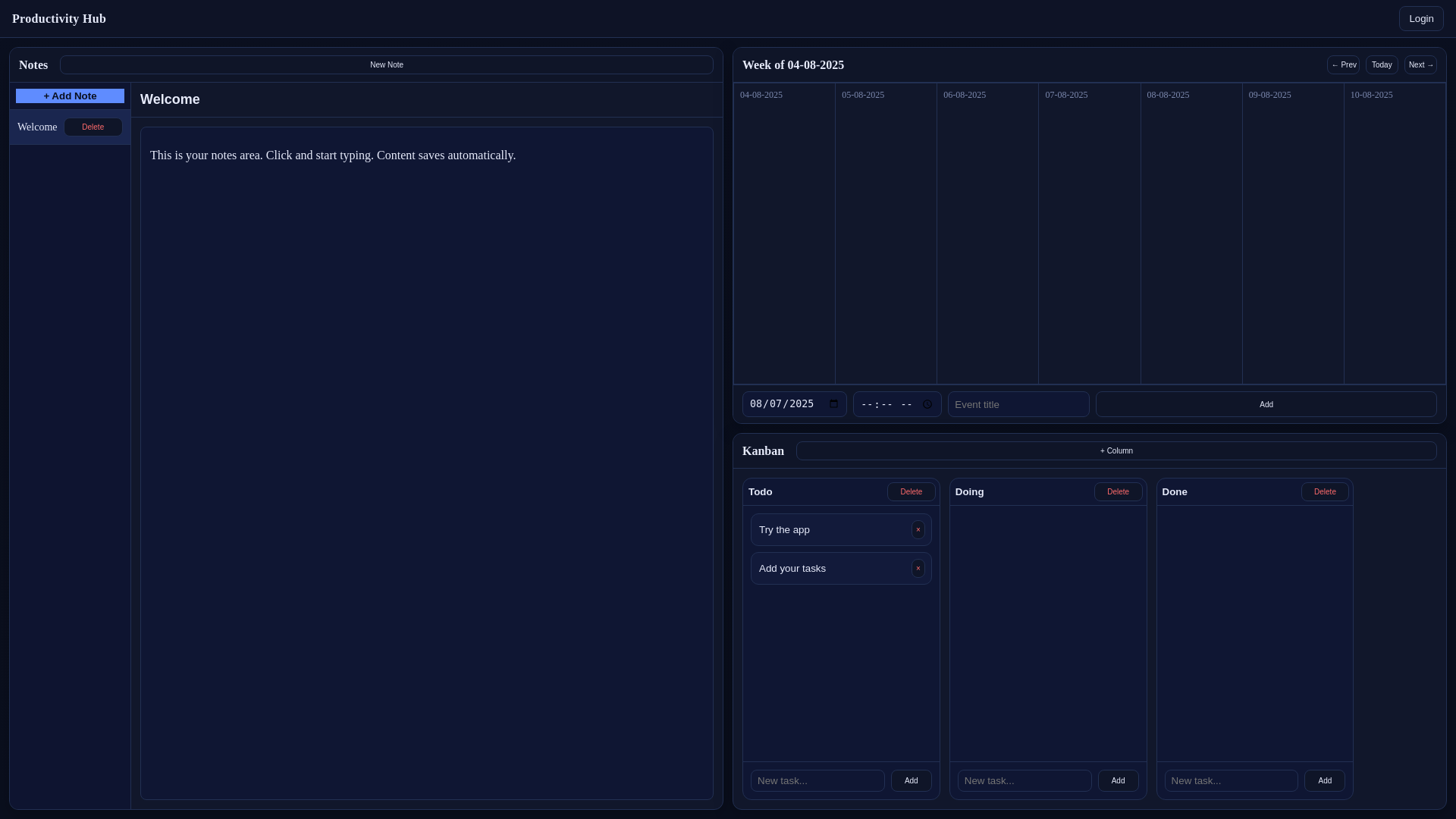The height and width of the screenshot is (819, 1456).
Task: Click the Doing column title
Action: tap(970, 492)
